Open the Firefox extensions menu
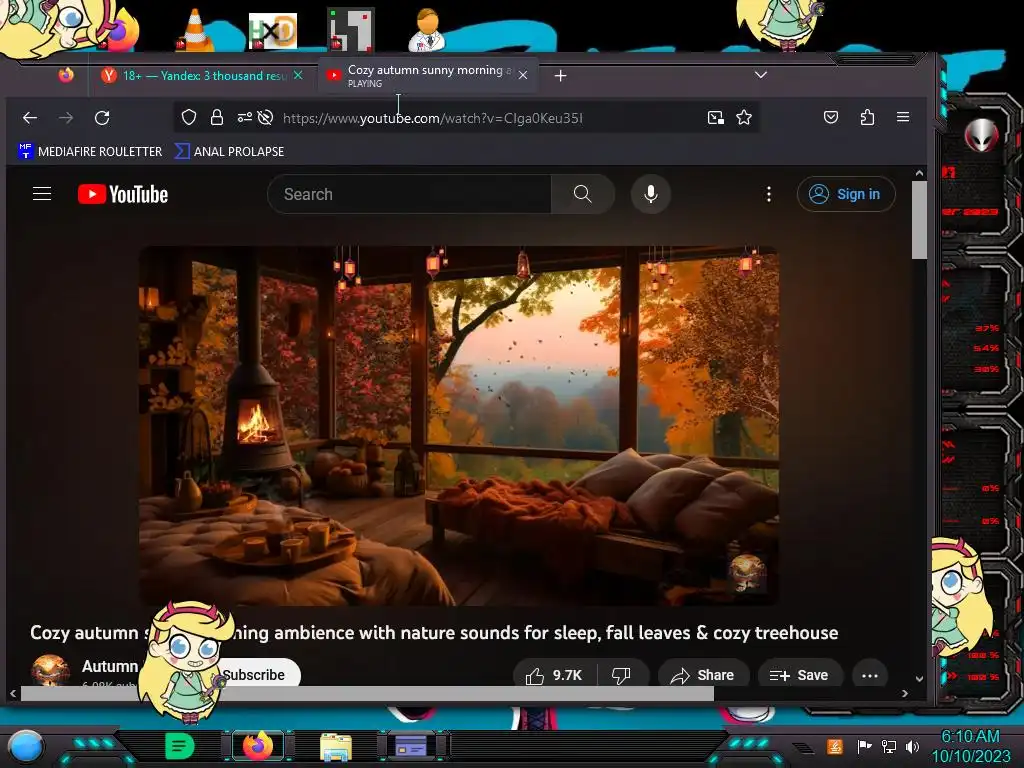 [x=867, y=118]
